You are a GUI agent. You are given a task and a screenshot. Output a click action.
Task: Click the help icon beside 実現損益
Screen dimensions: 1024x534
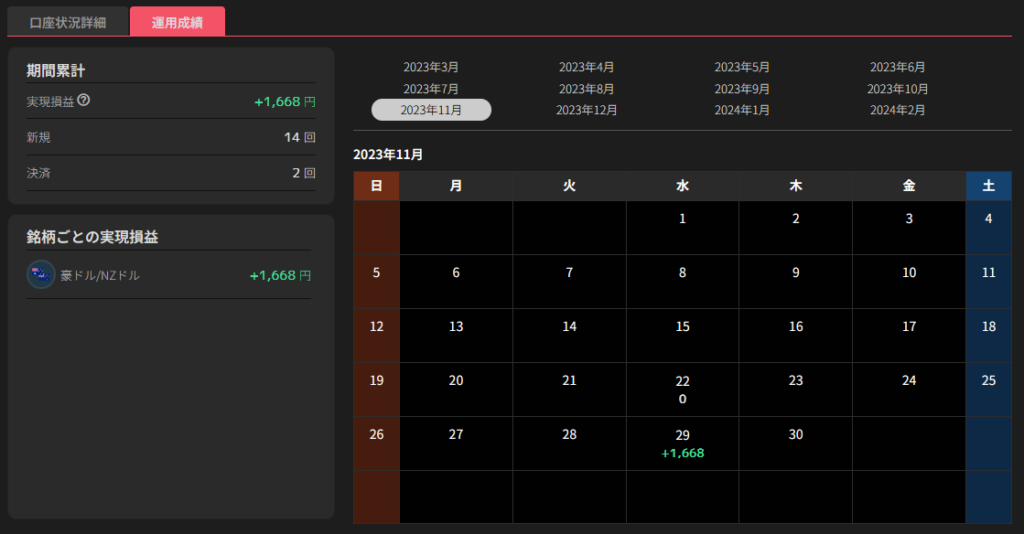click(x=84, y=100)
